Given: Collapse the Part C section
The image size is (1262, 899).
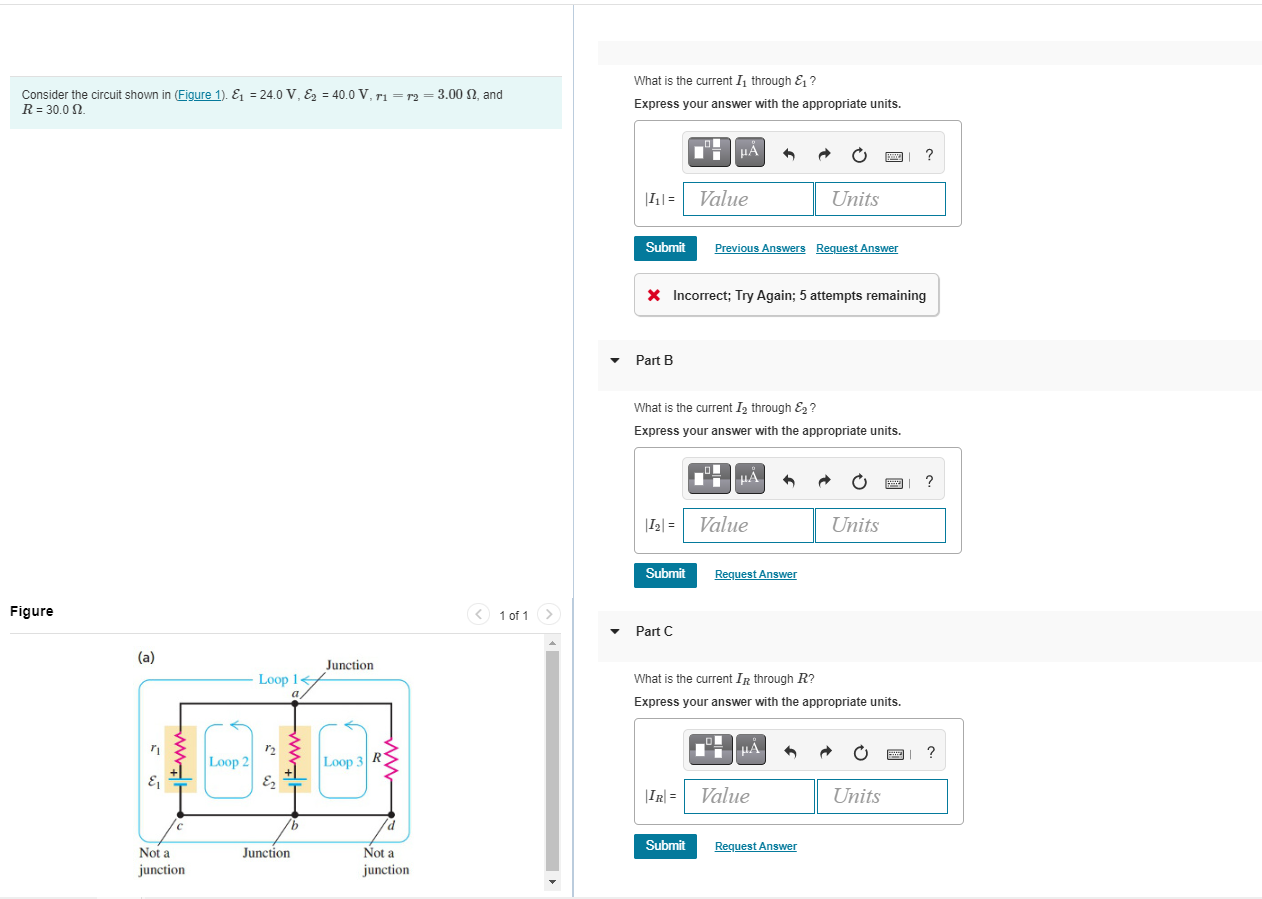Looking at the screenshot, I should coord(614,631).
